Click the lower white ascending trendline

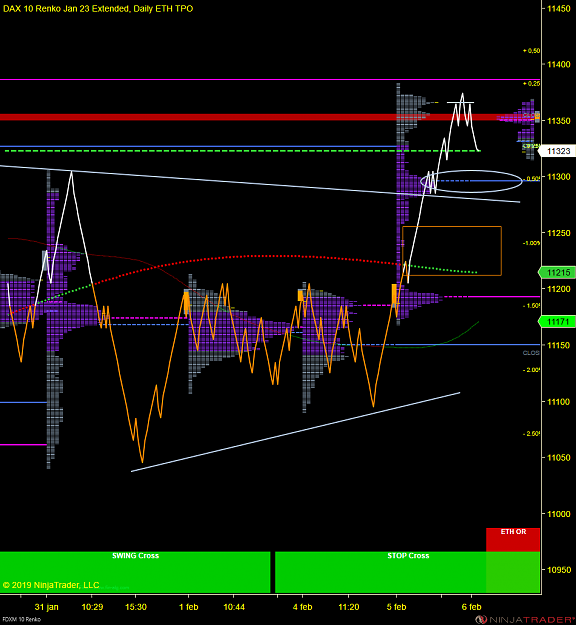(295, 432)
